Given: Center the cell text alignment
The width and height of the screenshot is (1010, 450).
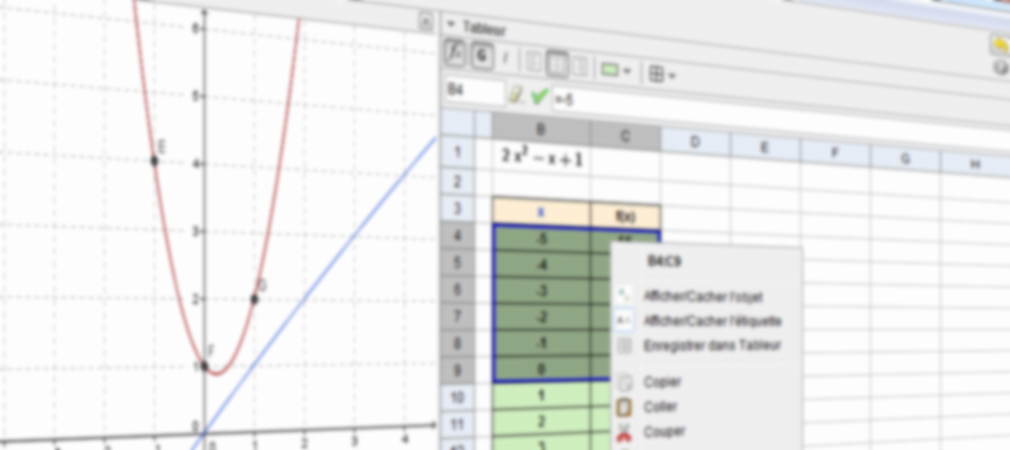Looking at the screenshot, I should pos(557,64).
